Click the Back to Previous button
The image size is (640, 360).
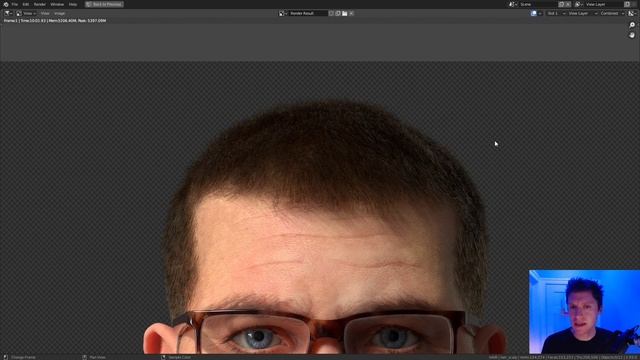coord(104,4)
